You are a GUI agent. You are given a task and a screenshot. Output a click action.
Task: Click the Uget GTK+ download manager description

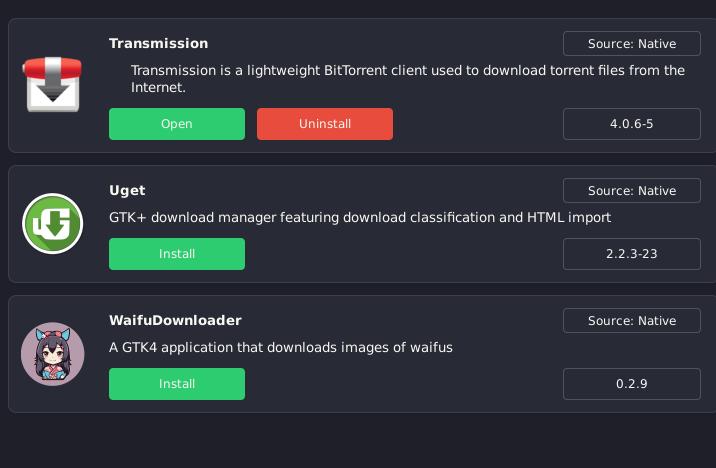tap(359, 217)
